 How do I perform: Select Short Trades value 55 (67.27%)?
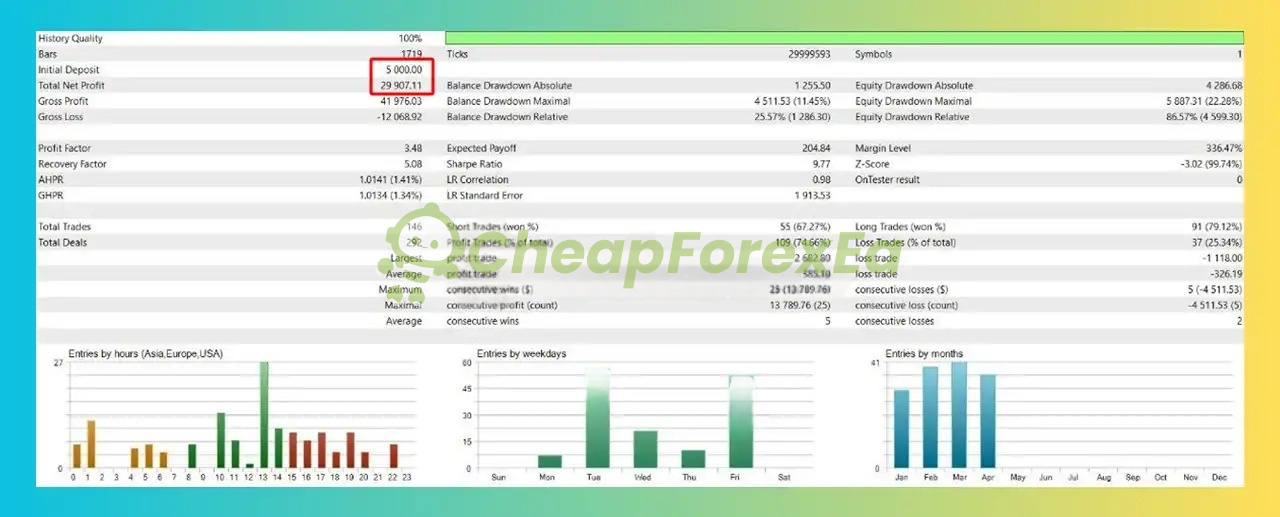pyautogui.click(x=803, y=227)
